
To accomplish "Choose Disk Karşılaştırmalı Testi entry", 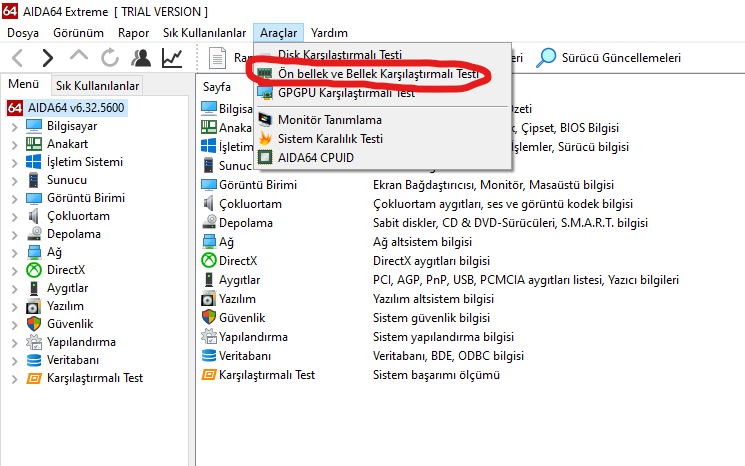I will (x=382, y=55).
